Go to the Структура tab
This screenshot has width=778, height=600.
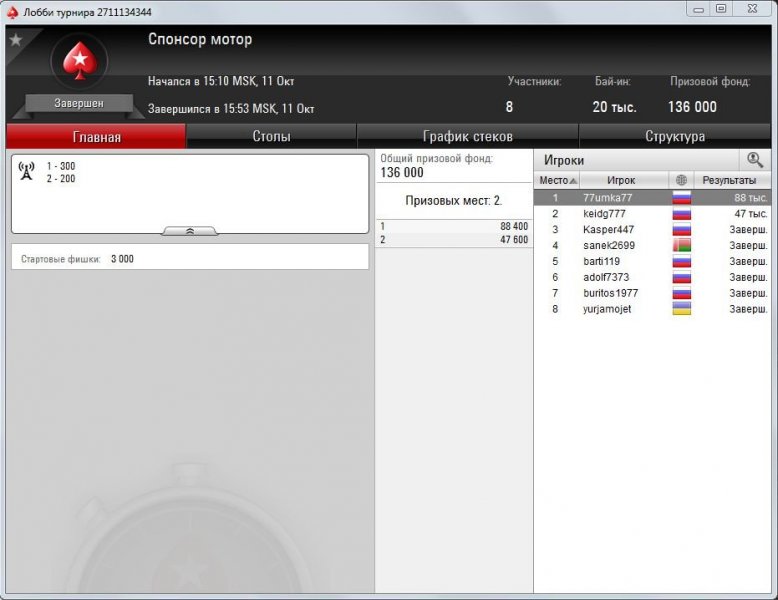point(674,136)
